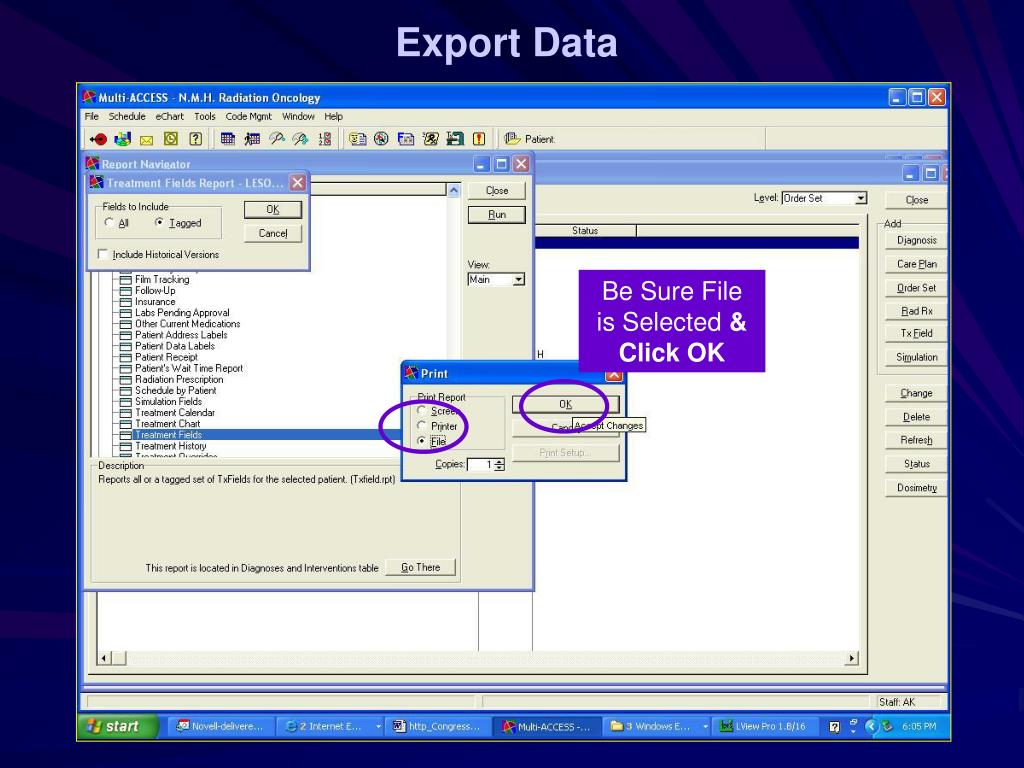This screenshot has width=1024, height=768.
Task: Click the Copies spinner arrows
Action: pyautogui.click(x=500, y=464)
